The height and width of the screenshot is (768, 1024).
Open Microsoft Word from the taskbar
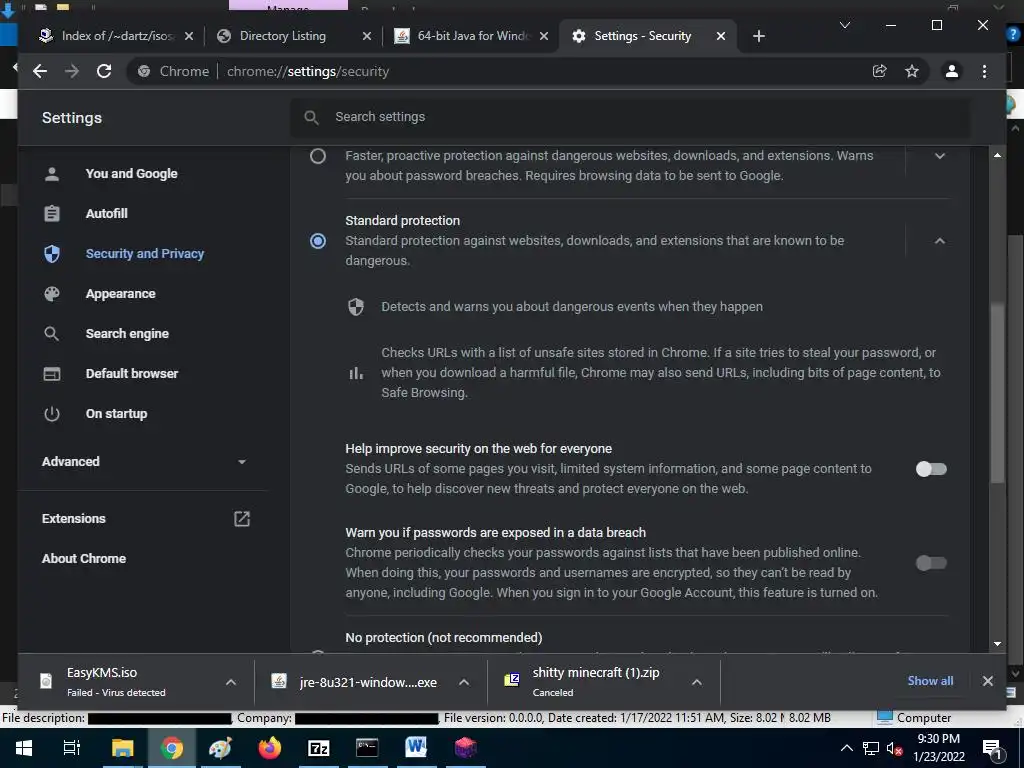[416, 748]
